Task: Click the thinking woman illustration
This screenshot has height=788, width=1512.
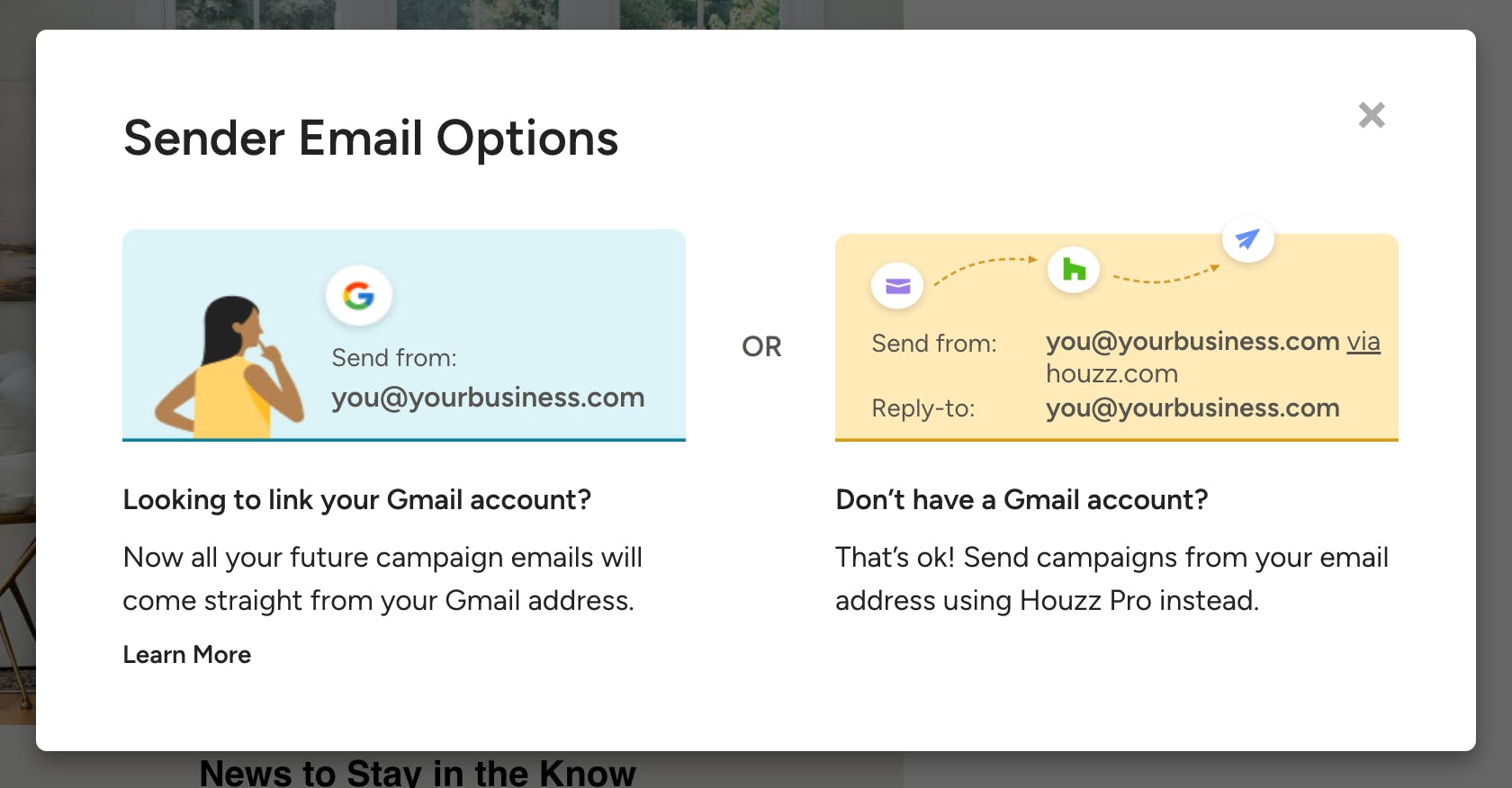Action: [x=229, y=368]
